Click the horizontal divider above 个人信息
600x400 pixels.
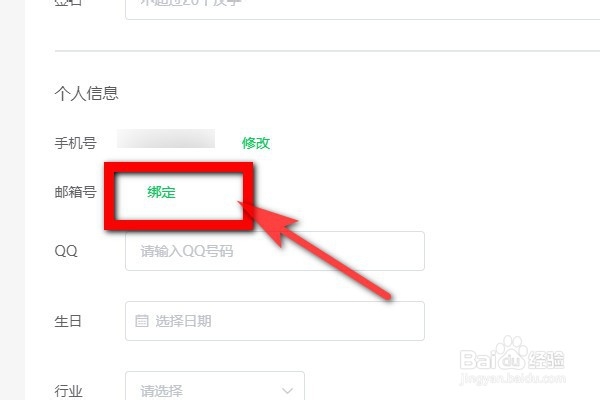click(x=327, y=51)
